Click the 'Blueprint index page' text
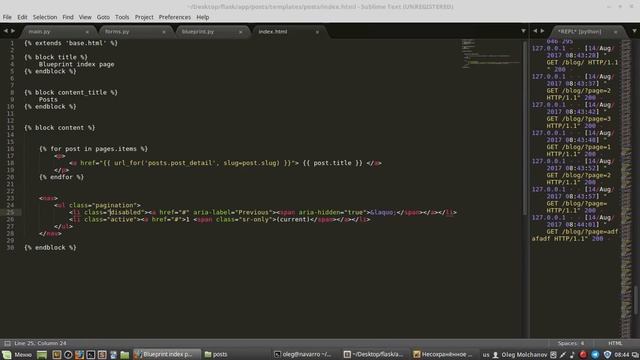Screen dimensions: 640x360 76,64
